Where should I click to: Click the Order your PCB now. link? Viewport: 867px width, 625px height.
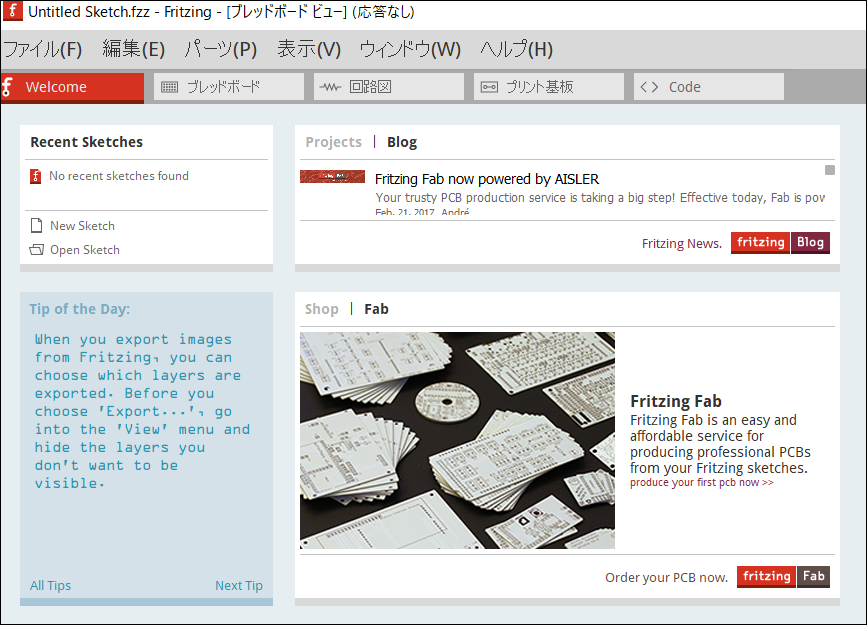pyautogui.click(x=666, y=577)
